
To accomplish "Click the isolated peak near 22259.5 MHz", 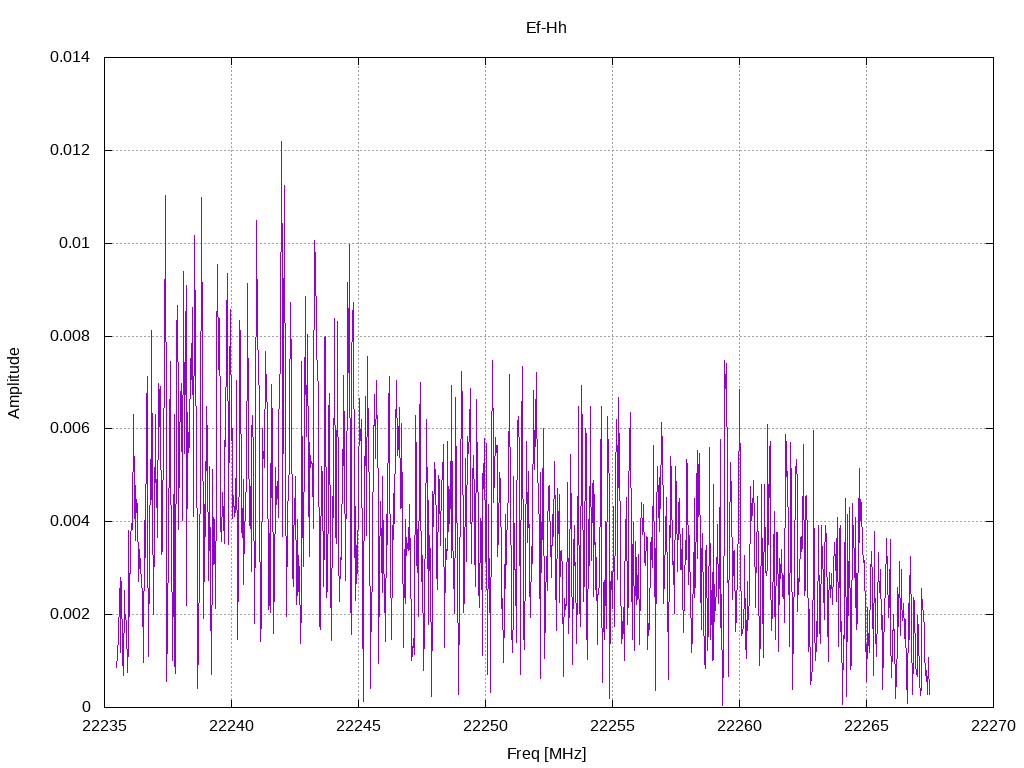I will [725, 362].
